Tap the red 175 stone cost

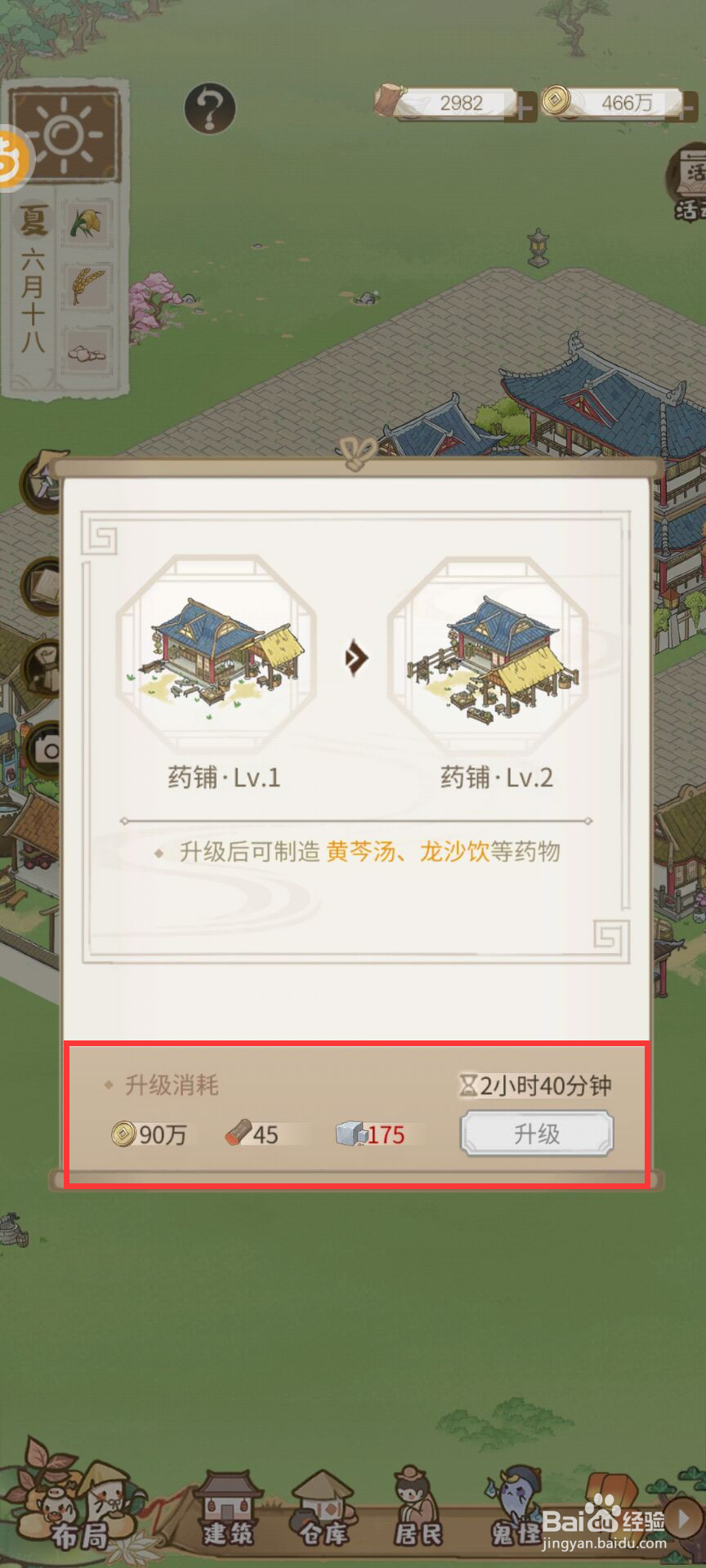[385, 1134]
